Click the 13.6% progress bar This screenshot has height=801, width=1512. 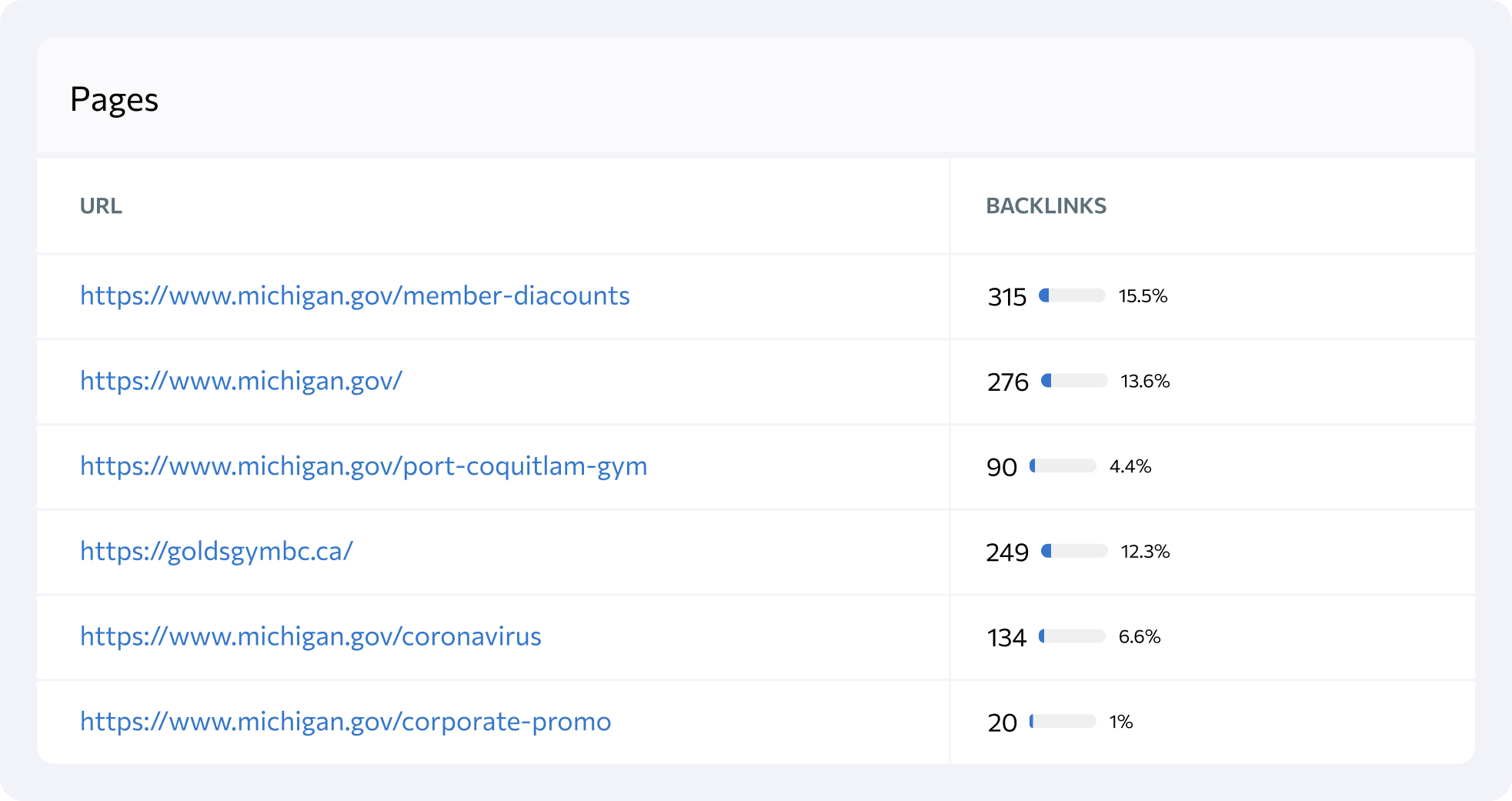tap(1074, 381)
